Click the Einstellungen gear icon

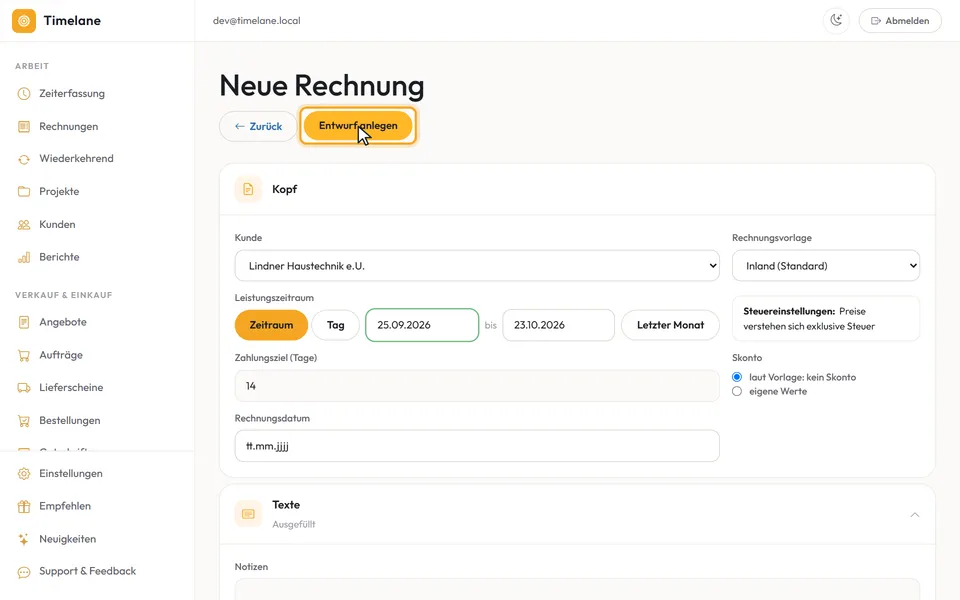(x=24, y=474)
